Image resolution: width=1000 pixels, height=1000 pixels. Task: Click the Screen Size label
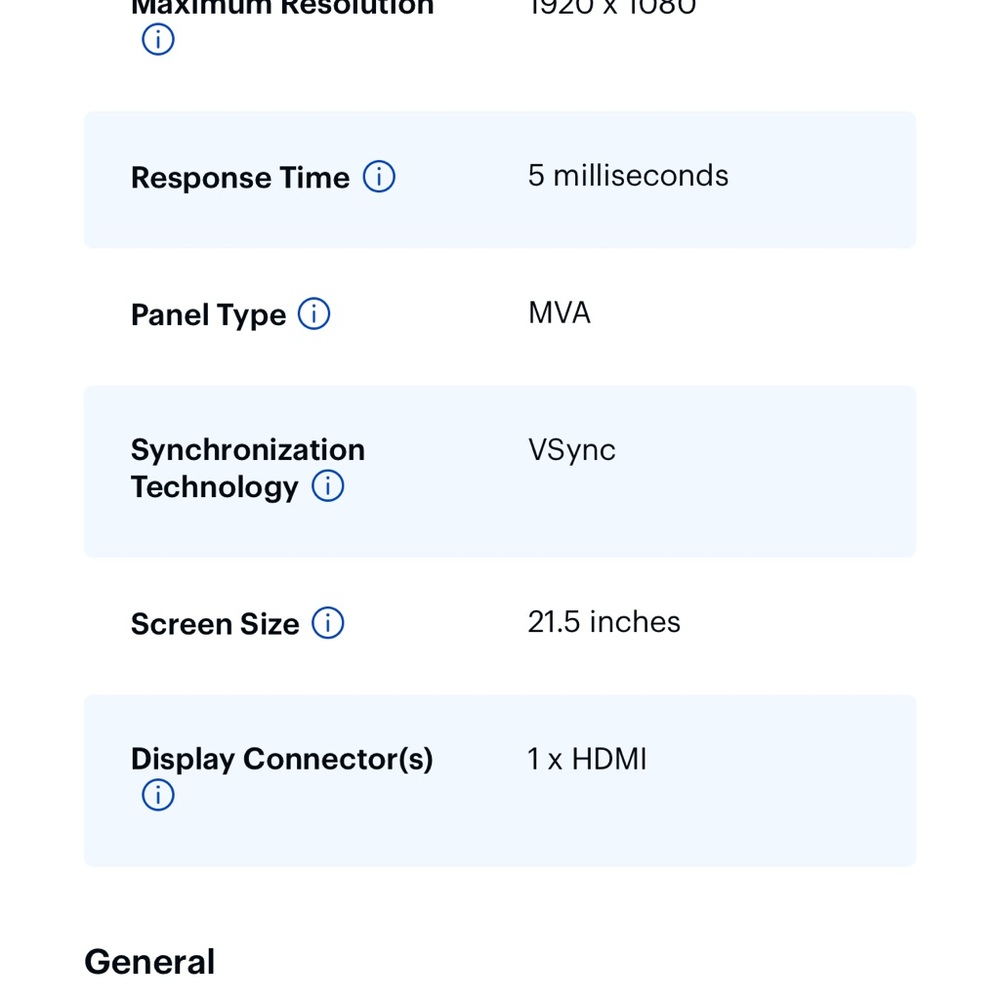click(215, 624)
